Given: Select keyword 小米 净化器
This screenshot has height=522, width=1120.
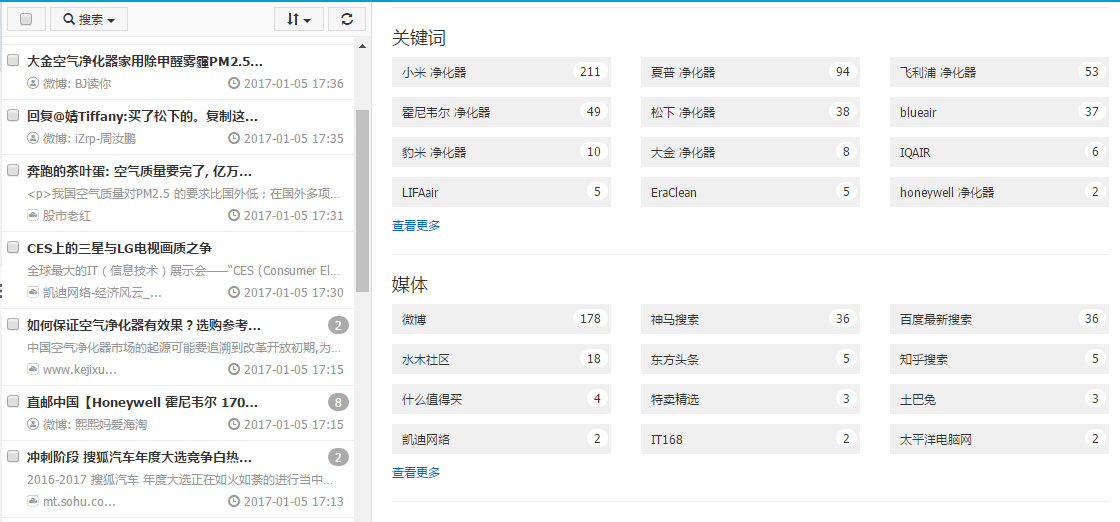Looking at the screenshot, I should click(x=501, y=72).
